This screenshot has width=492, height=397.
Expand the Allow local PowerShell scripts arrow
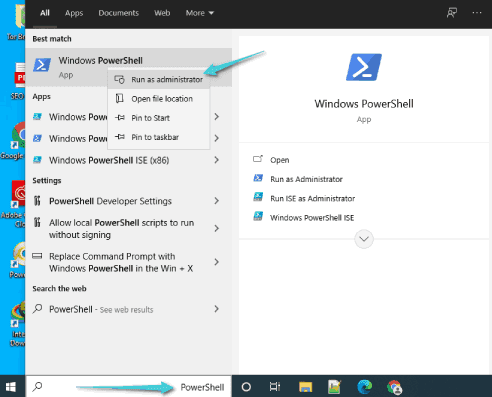(217, 228)
